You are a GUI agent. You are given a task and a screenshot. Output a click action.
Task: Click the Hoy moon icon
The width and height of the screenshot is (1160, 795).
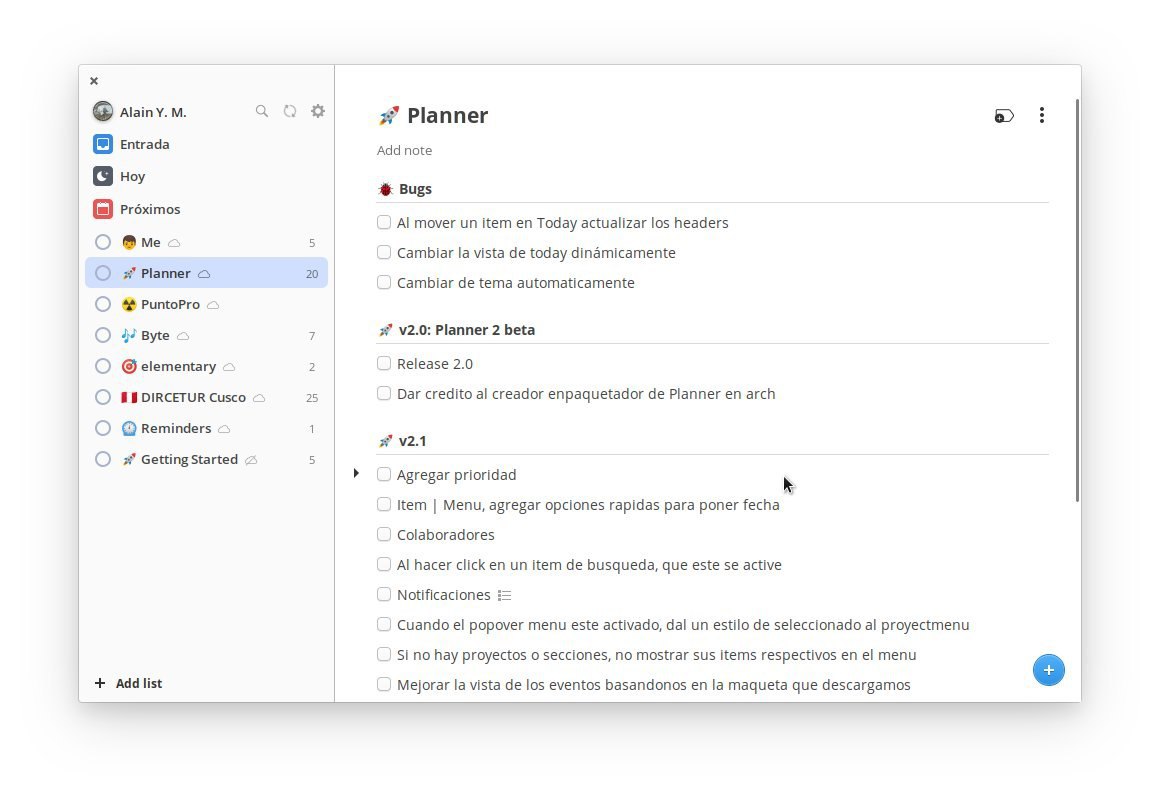pos(103,176)
